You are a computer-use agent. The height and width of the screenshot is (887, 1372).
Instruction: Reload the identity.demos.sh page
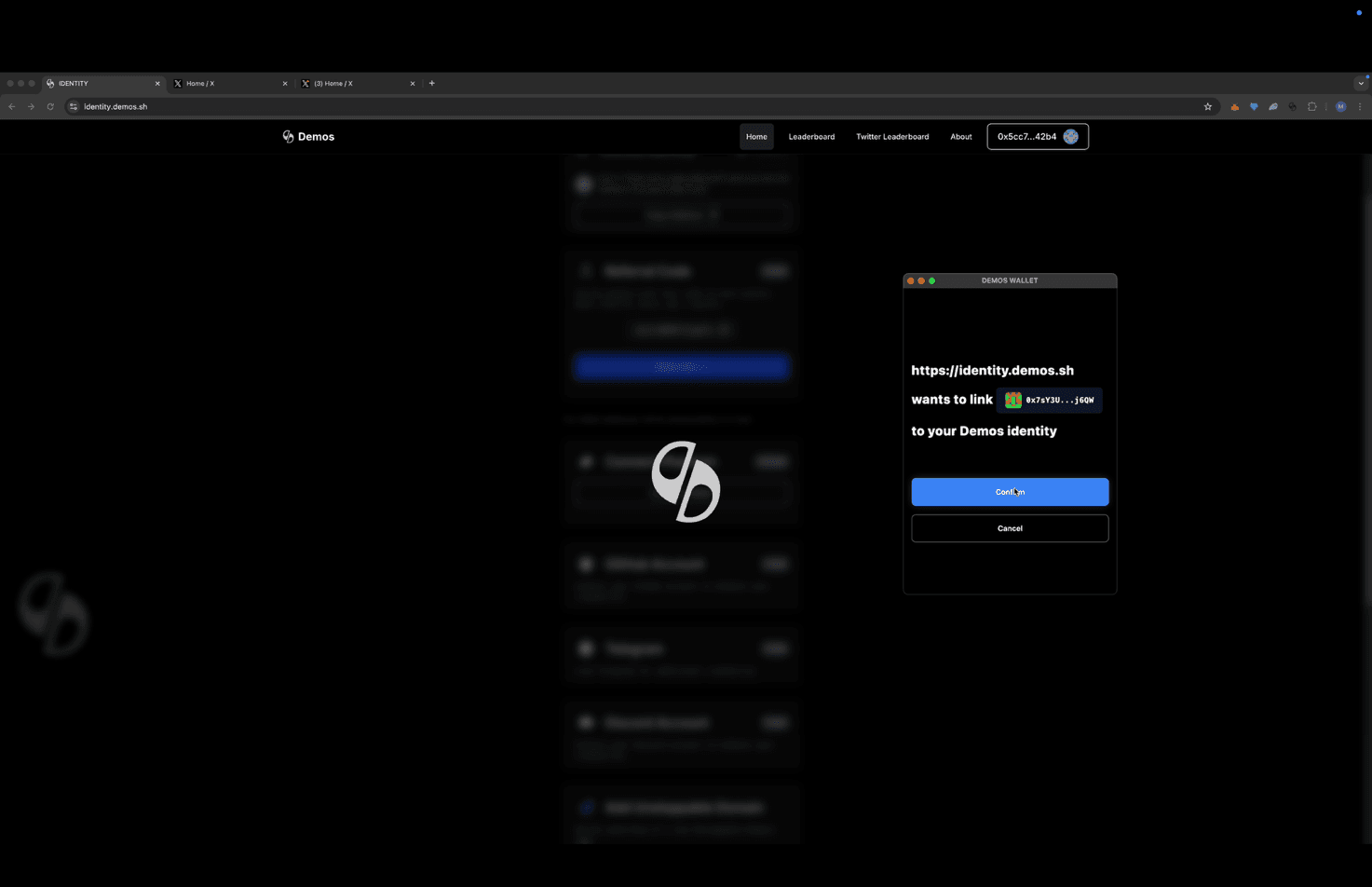point(49,106)
